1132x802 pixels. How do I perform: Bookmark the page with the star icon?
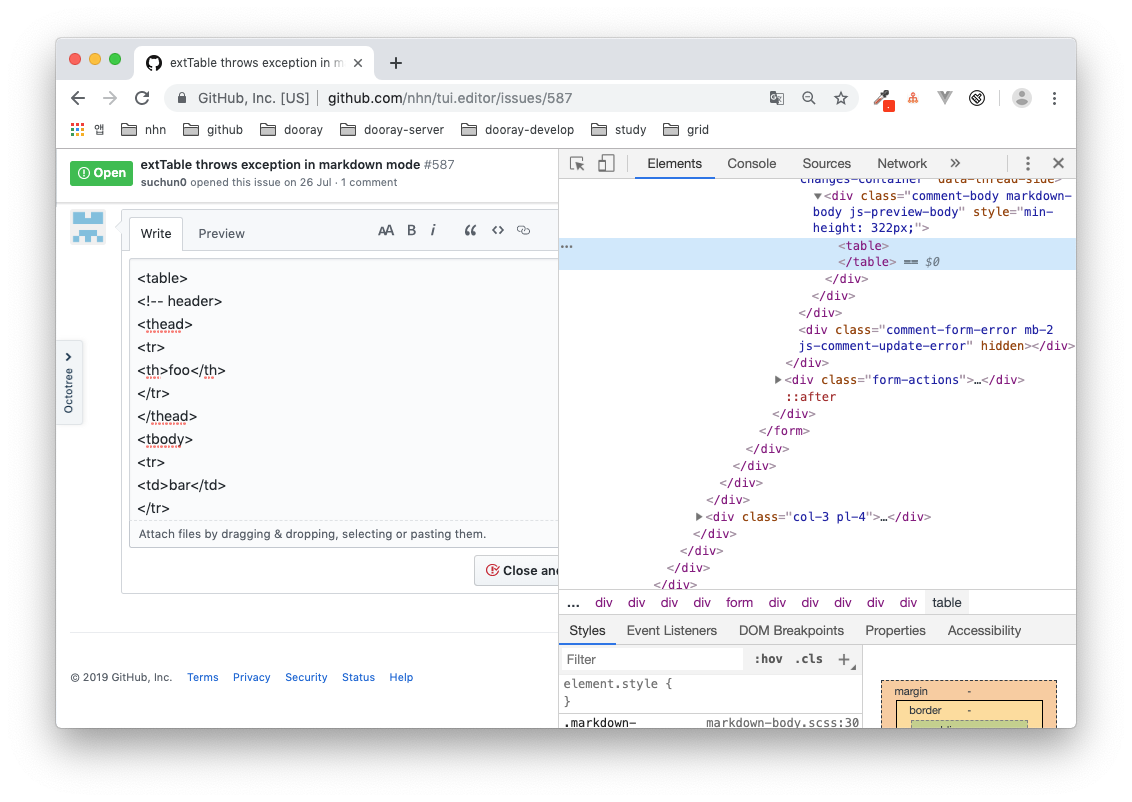point(841,98)
